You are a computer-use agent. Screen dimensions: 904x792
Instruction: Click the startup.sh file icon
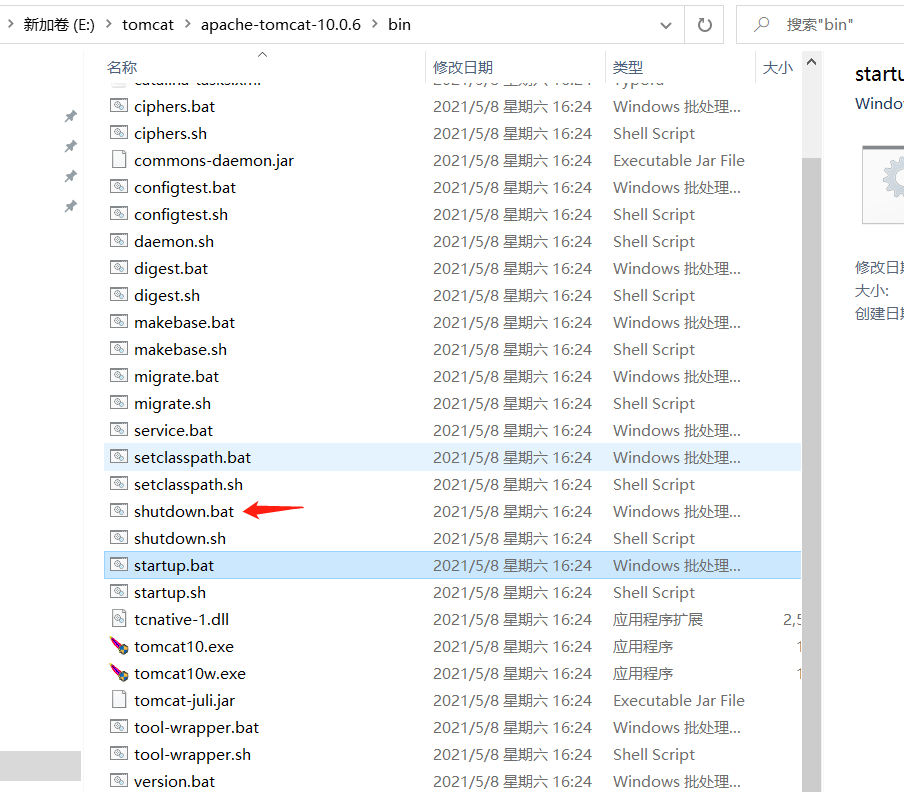click(119, 591)
